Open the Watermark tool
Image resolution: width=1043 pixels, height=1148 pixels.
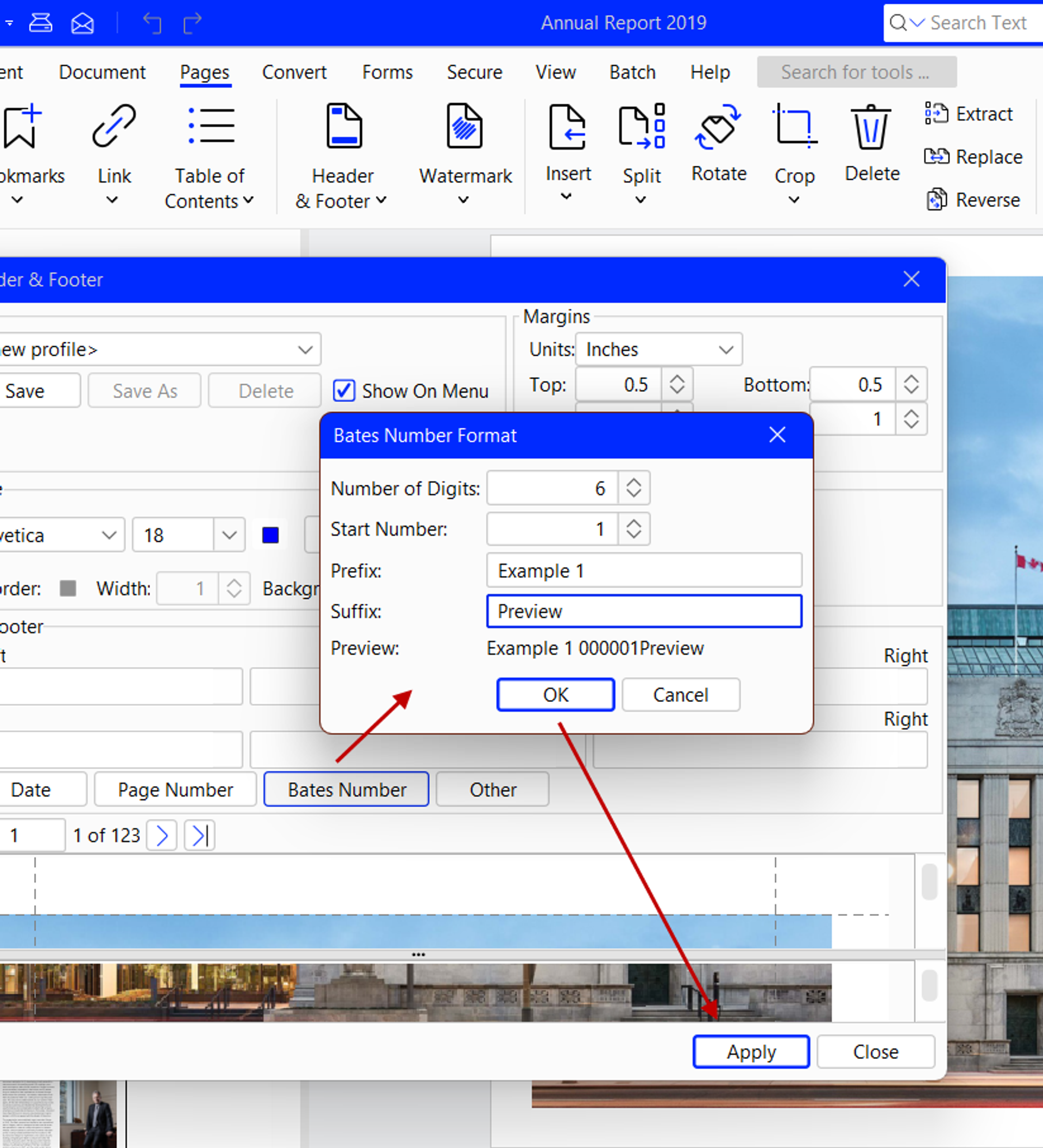pos(464,128)
